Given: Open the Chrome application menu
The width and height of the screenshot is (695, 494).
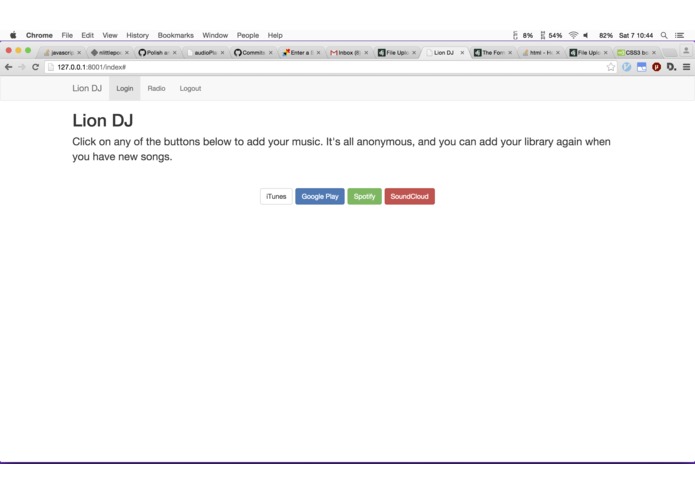Looking at the screenshot, I should (x=39, y=35).
